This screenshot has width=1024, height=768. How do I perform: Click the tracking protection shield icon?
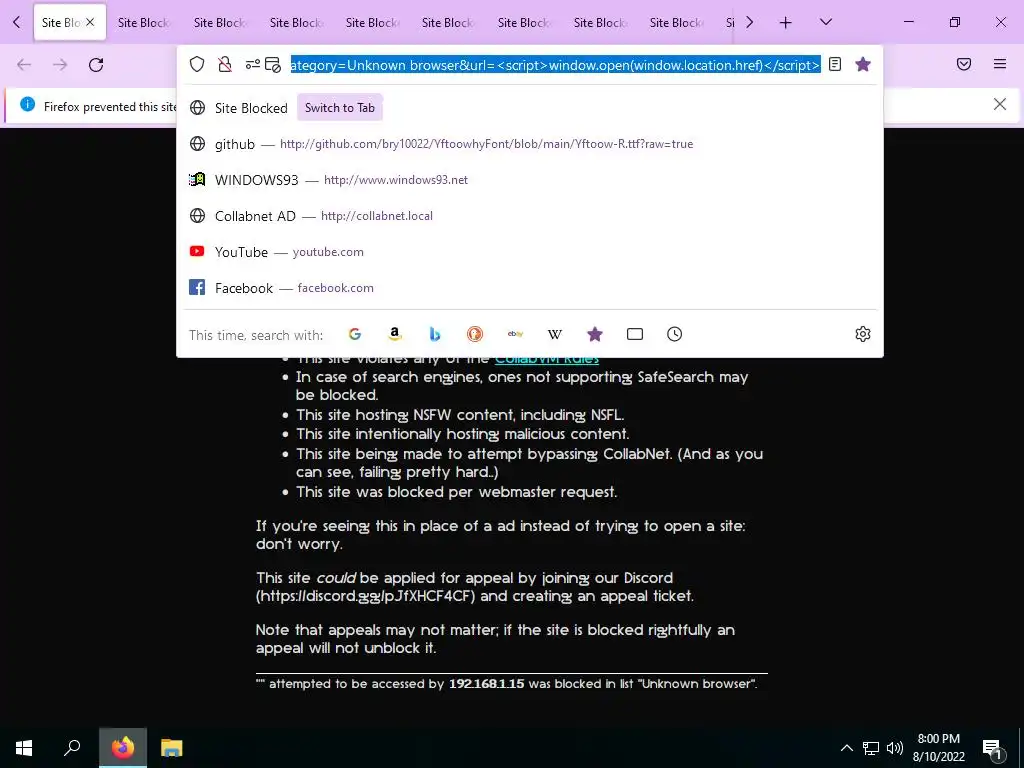(x=197, y=64)
